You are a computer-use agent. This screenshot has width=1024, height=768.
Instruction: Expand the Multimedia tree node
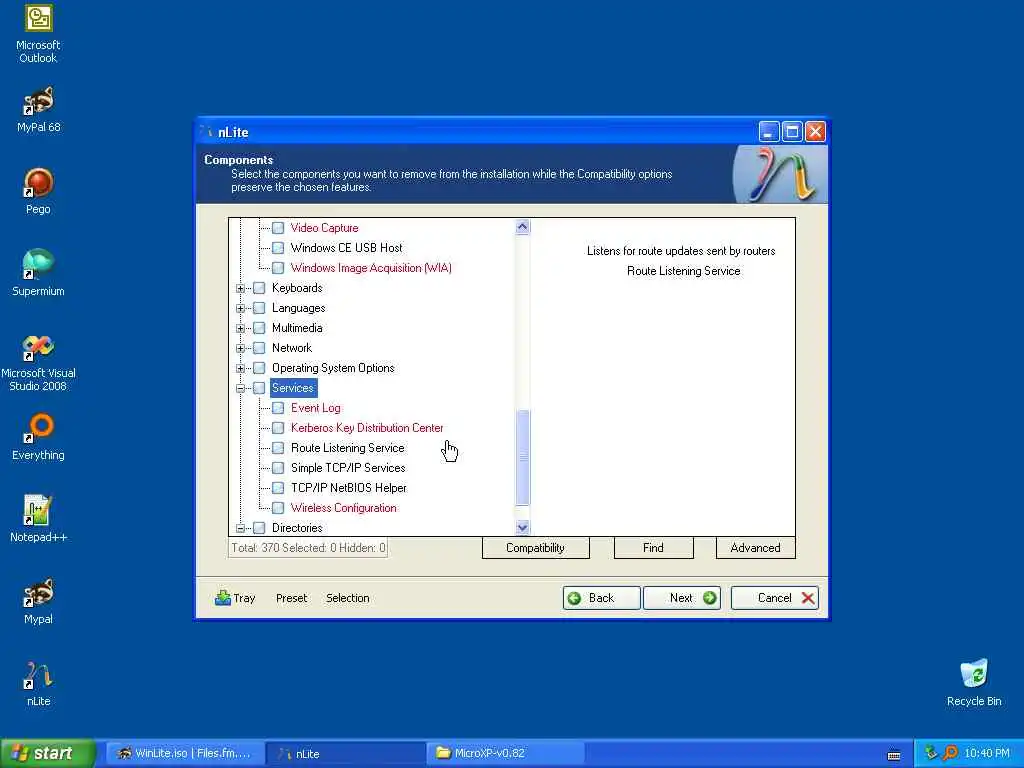point(240,328)
